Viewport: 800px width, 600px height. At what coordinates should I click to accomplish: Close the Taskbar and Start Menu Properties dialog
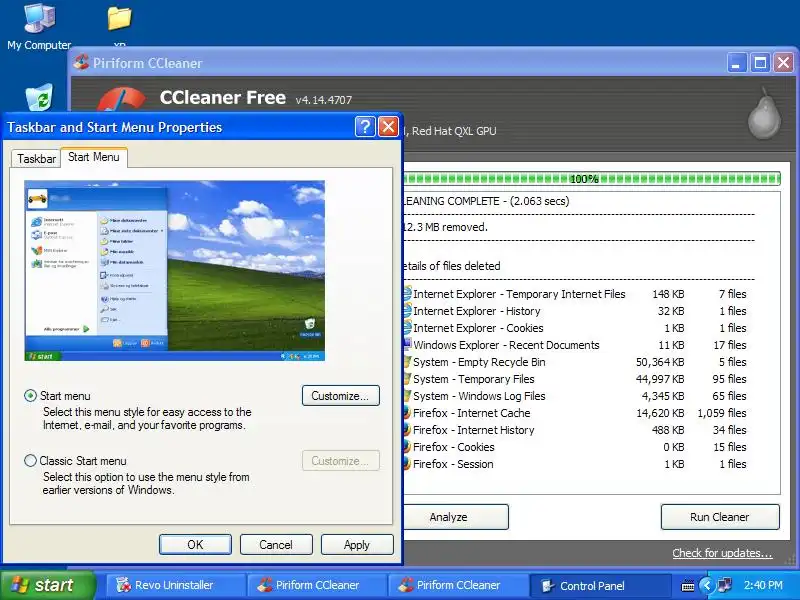point(388,127)
